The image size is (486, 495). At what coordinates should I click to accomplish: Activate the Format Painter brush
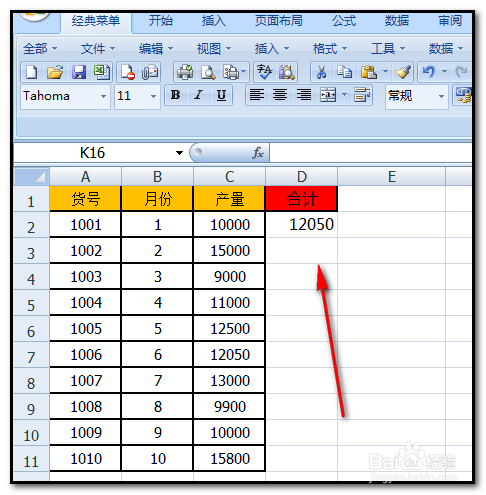coord(403,72)
